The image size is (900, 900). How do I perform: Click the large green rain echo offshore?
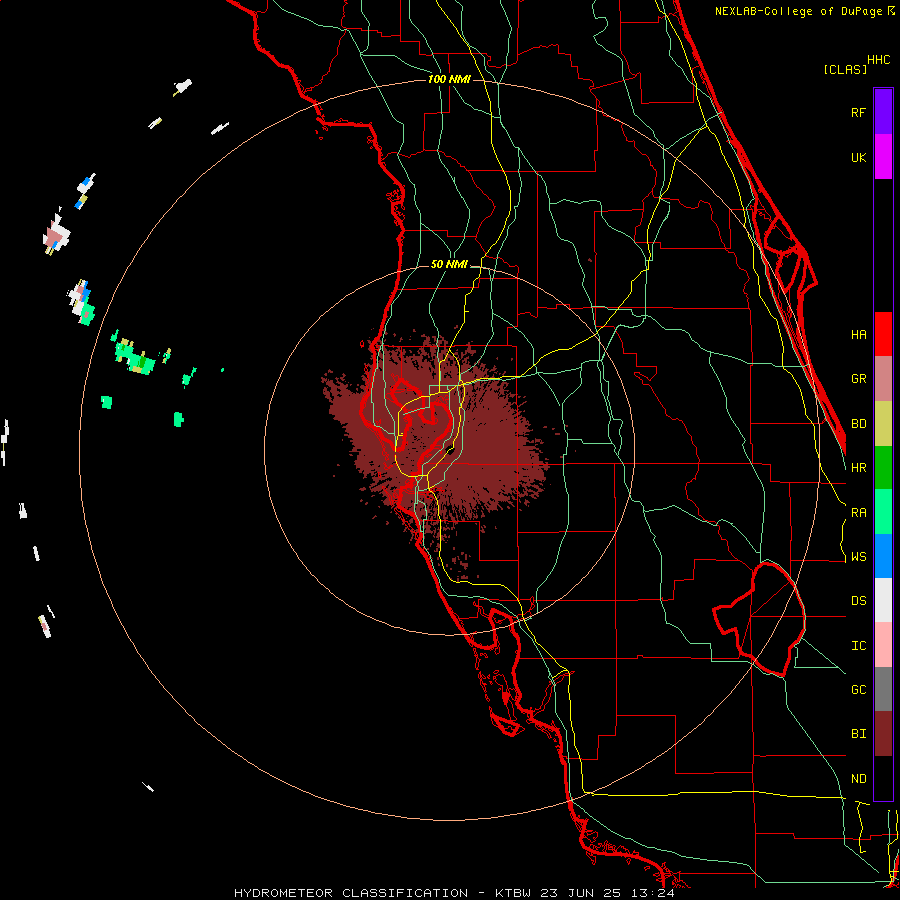[135, 356]
